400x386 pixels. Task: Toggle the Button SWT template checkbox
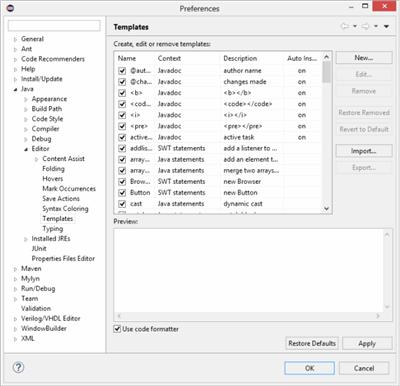pyautogui.click(x=122, y=193)
